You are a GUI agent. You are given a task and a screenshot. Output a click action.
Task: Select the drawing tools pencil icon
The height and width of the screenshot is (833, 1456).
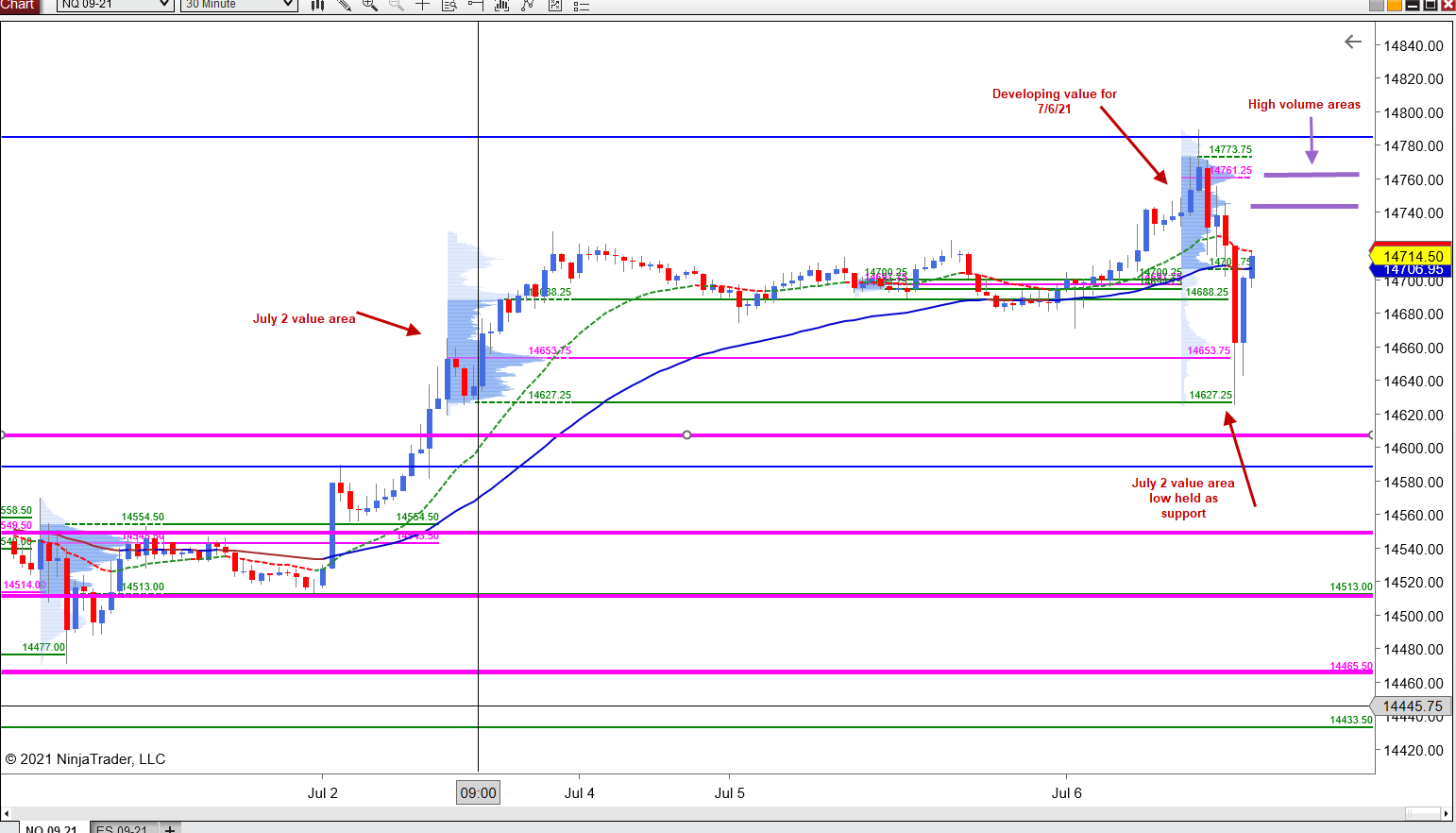pyautogui.click(x=345, y=5)
